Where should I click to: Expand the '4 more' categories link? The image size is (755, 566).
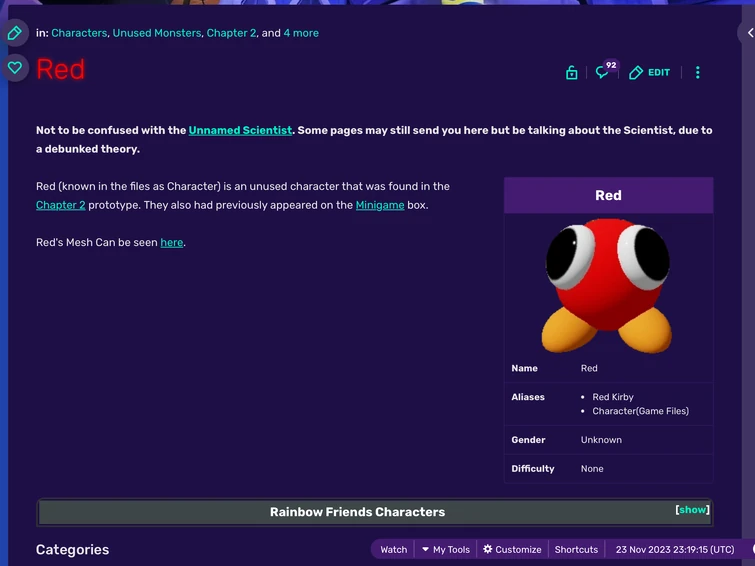click(301, 33)
